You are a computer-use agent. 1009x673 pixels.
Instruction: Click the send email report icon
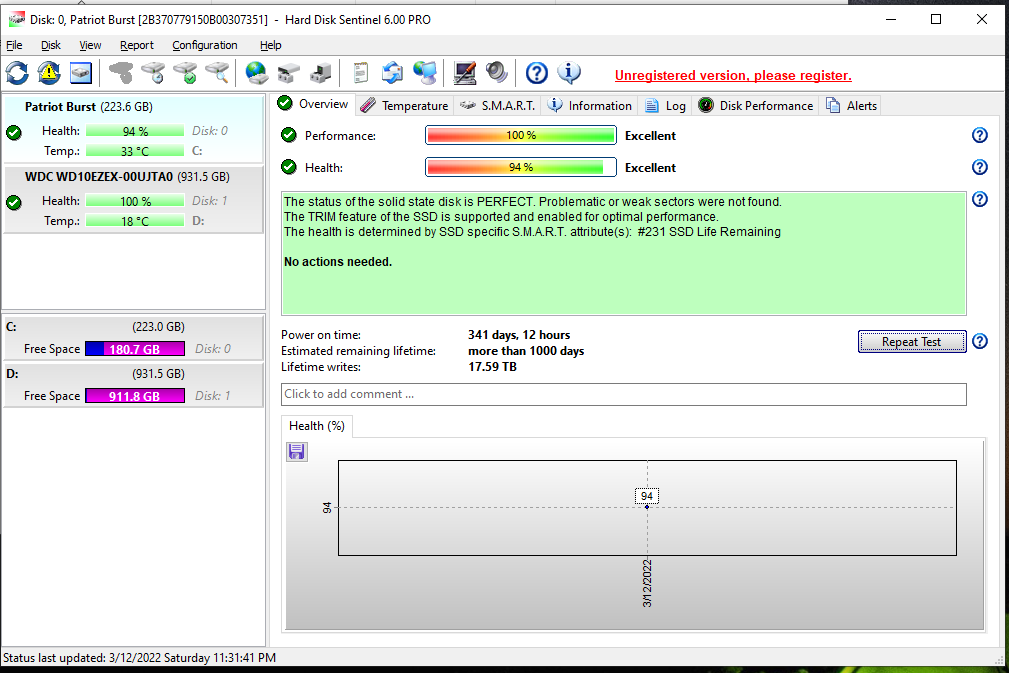coord(392,73)
